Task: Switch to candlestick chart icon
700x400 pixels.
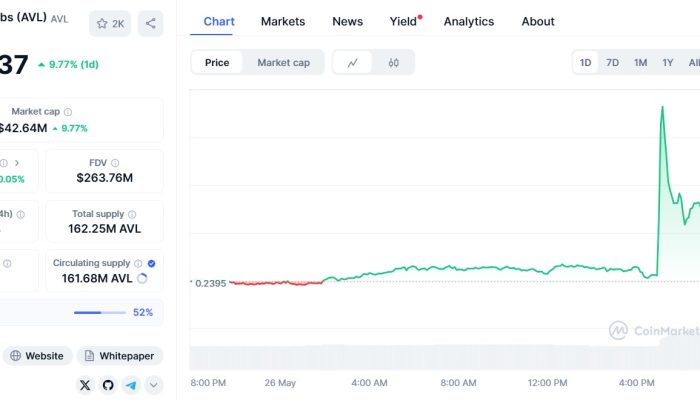Action: (x=394, y=63)
